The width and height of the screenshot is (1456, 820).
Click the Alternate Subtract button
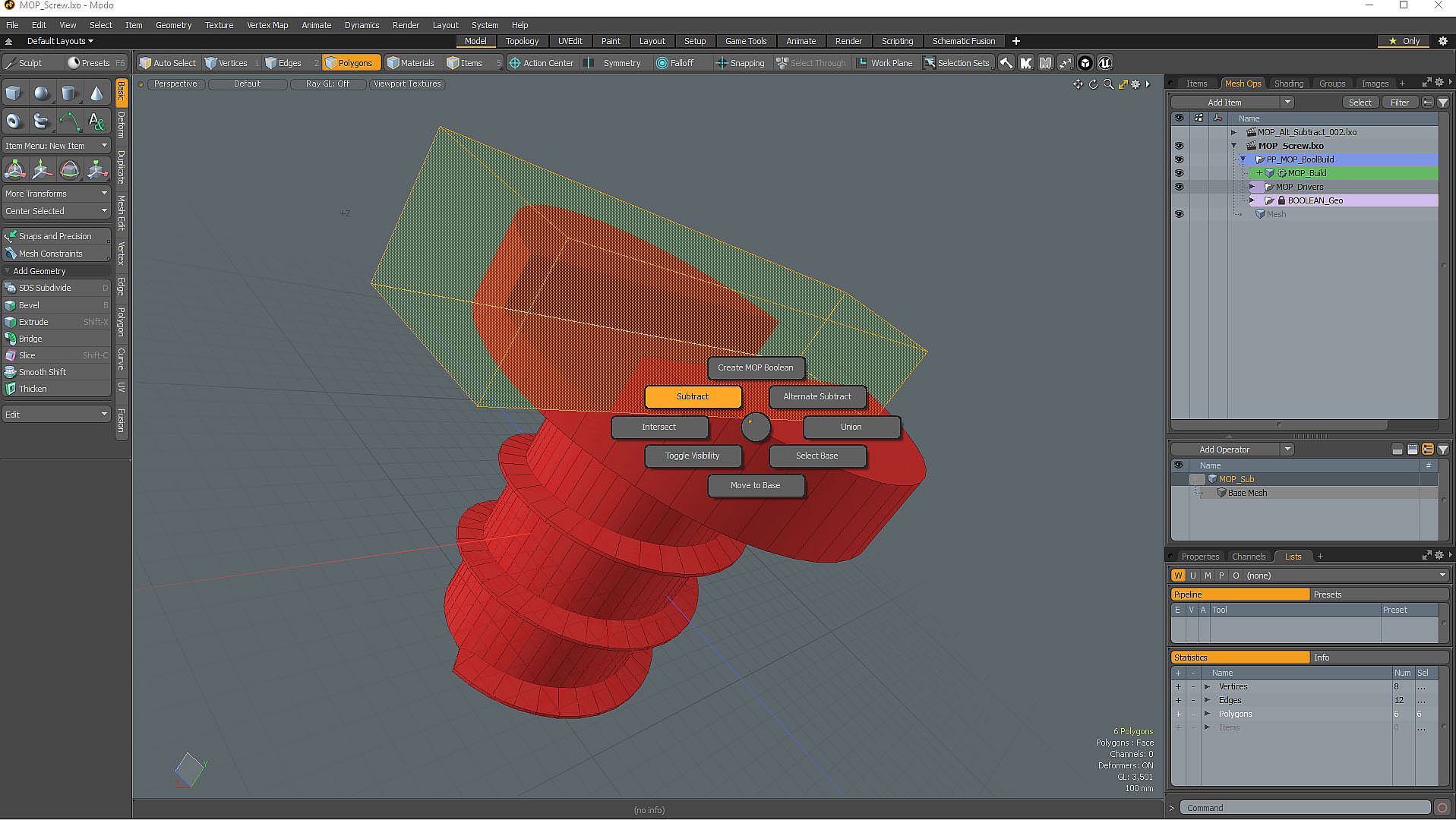click(816, 396)
